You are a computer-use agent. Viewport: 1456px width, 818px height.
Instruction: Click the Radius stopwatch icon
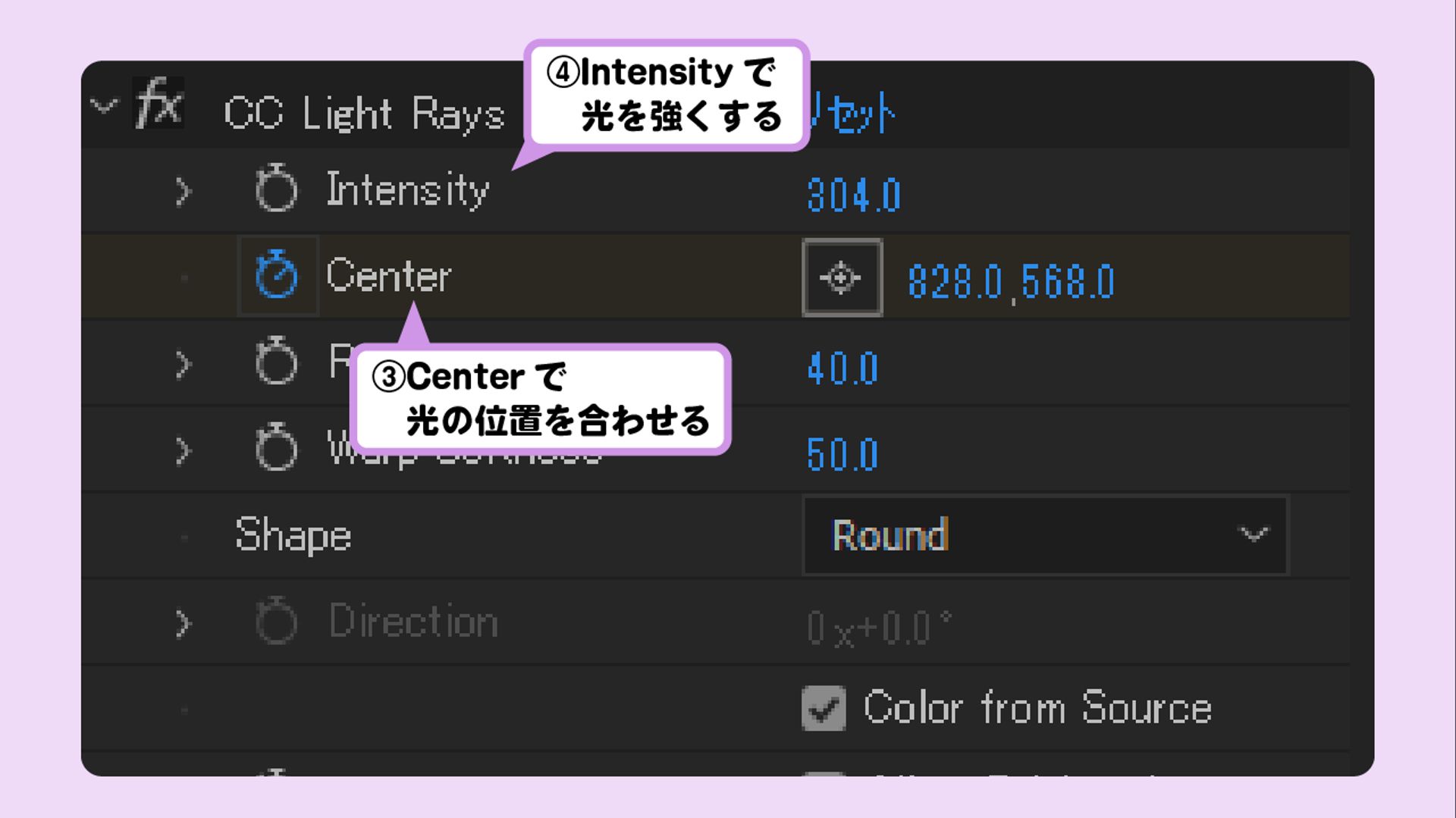click(x=276, y=362)
